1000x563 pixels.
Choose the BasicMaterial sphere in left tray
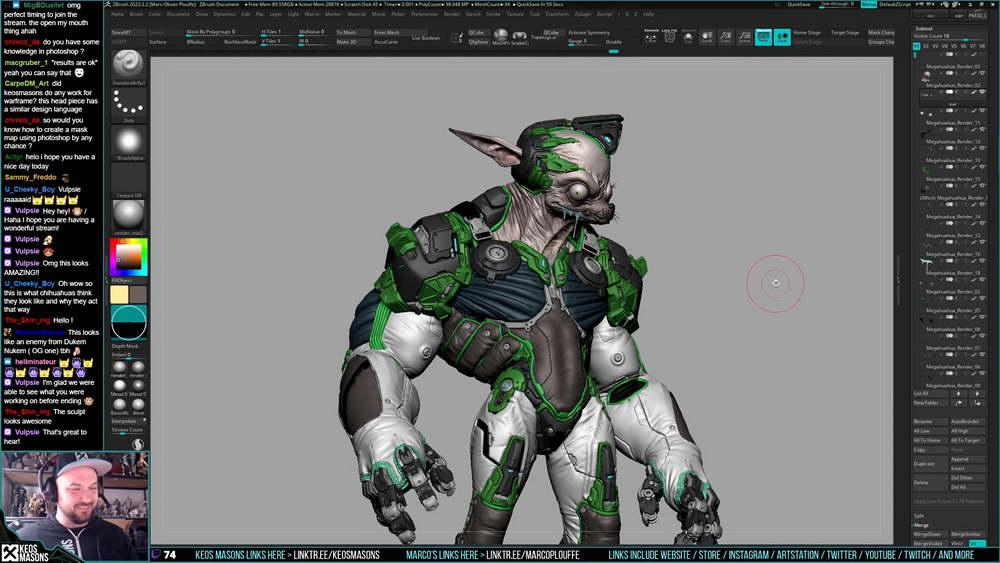119,406
